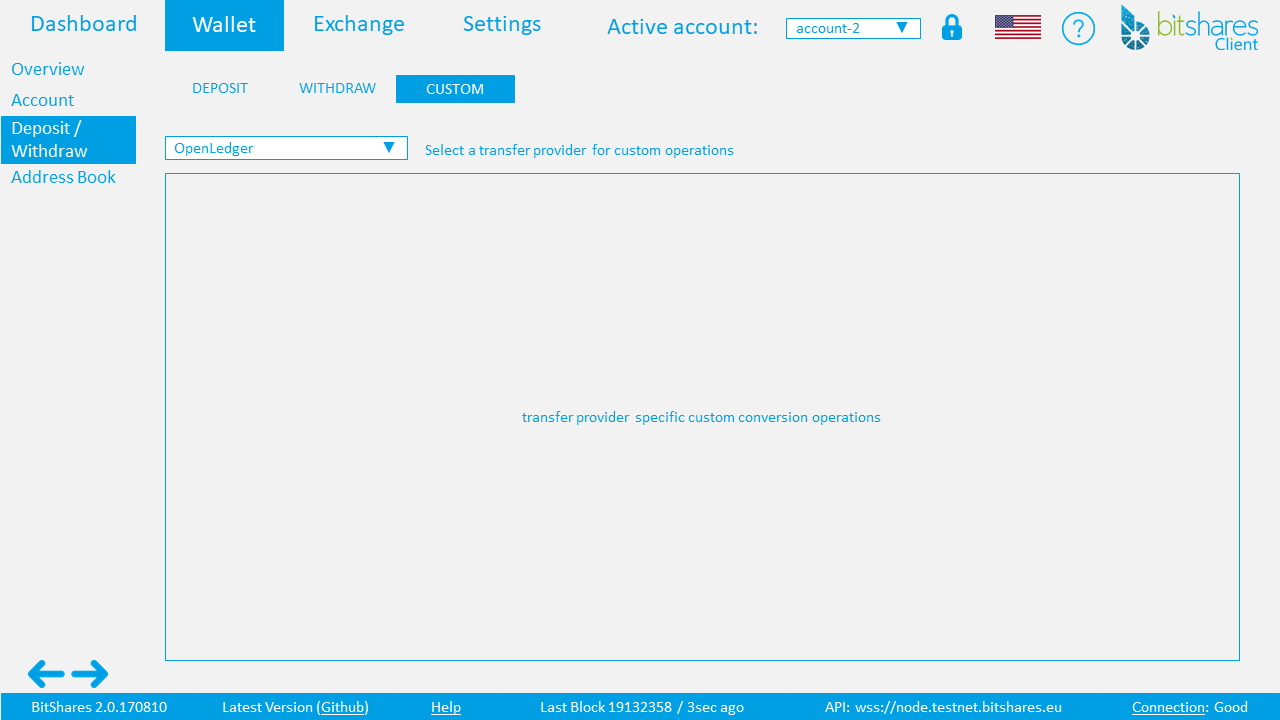This screenshot has height=720, width=1280.
Task: Click the Help link in footer
Action: [446, 707]
